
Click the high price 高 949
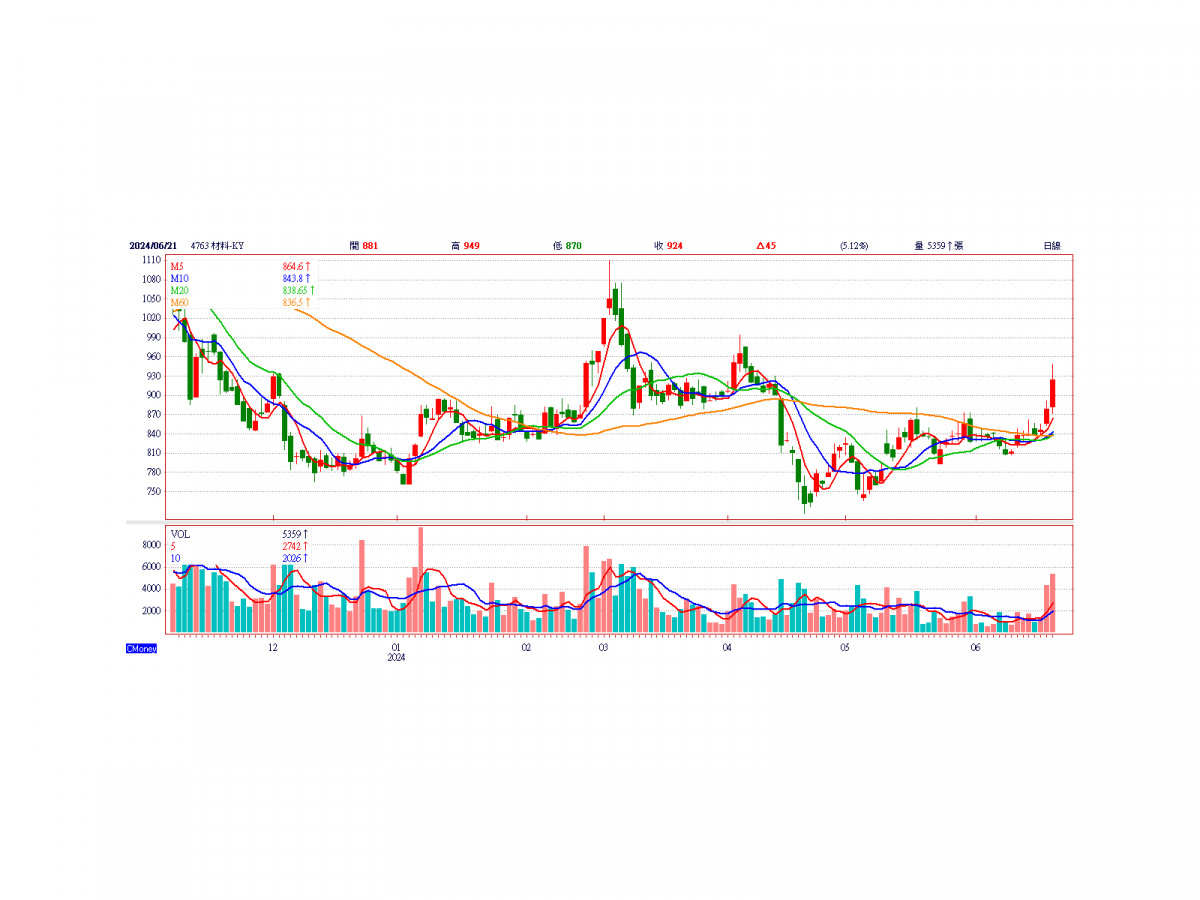click(465, 245)
